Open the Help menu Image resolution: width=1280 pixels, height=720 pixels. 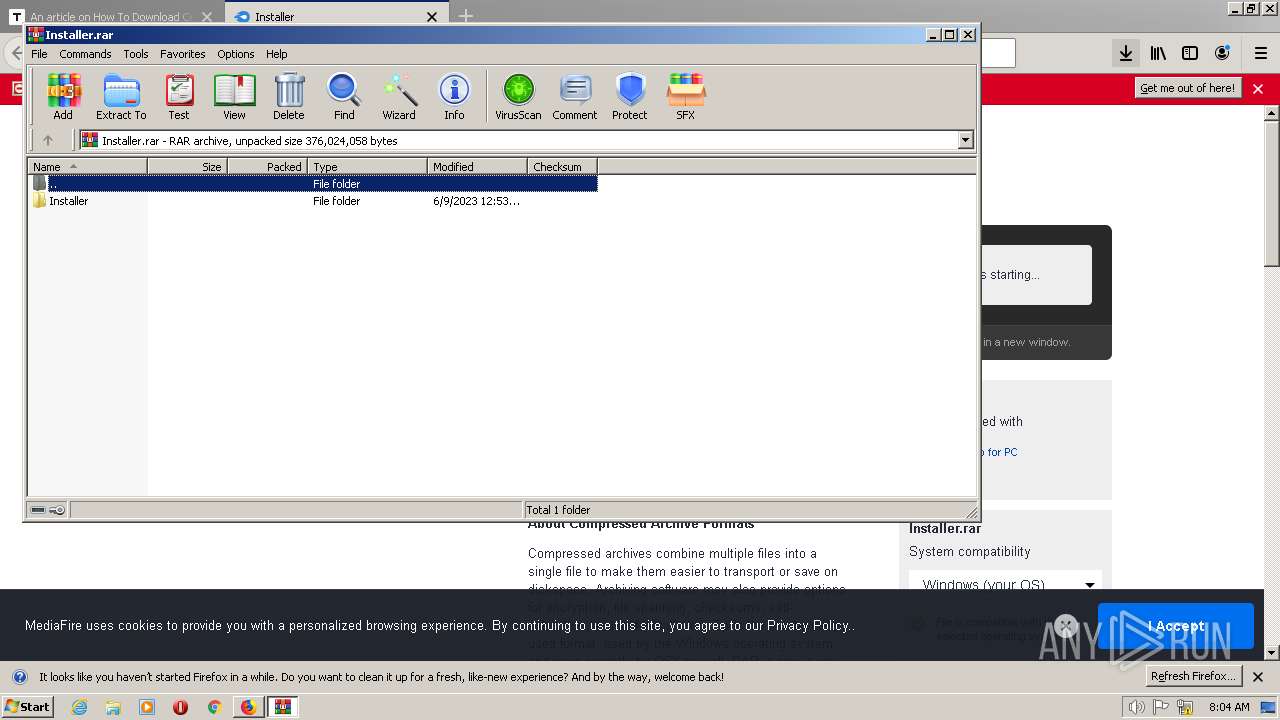coord(277,54)
